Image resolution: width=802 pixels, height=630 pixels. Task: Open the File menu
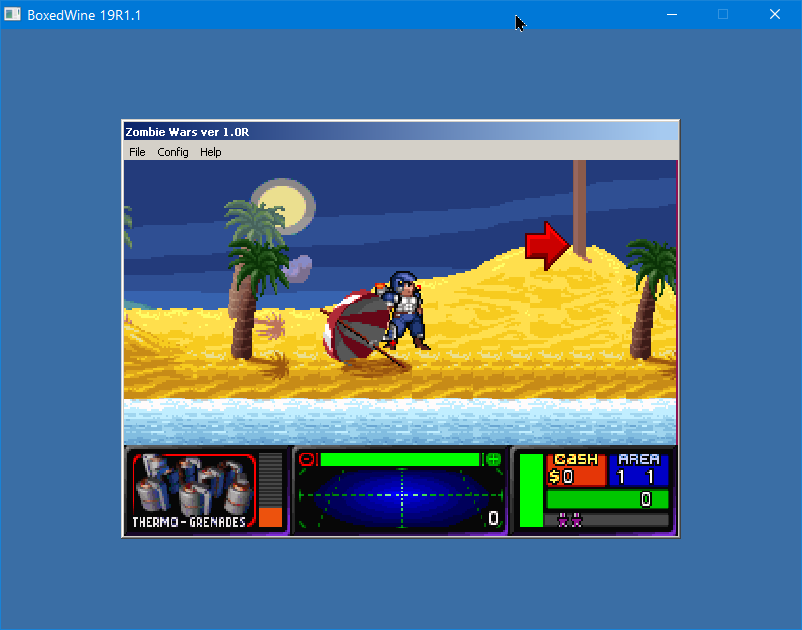coord(137,152)
